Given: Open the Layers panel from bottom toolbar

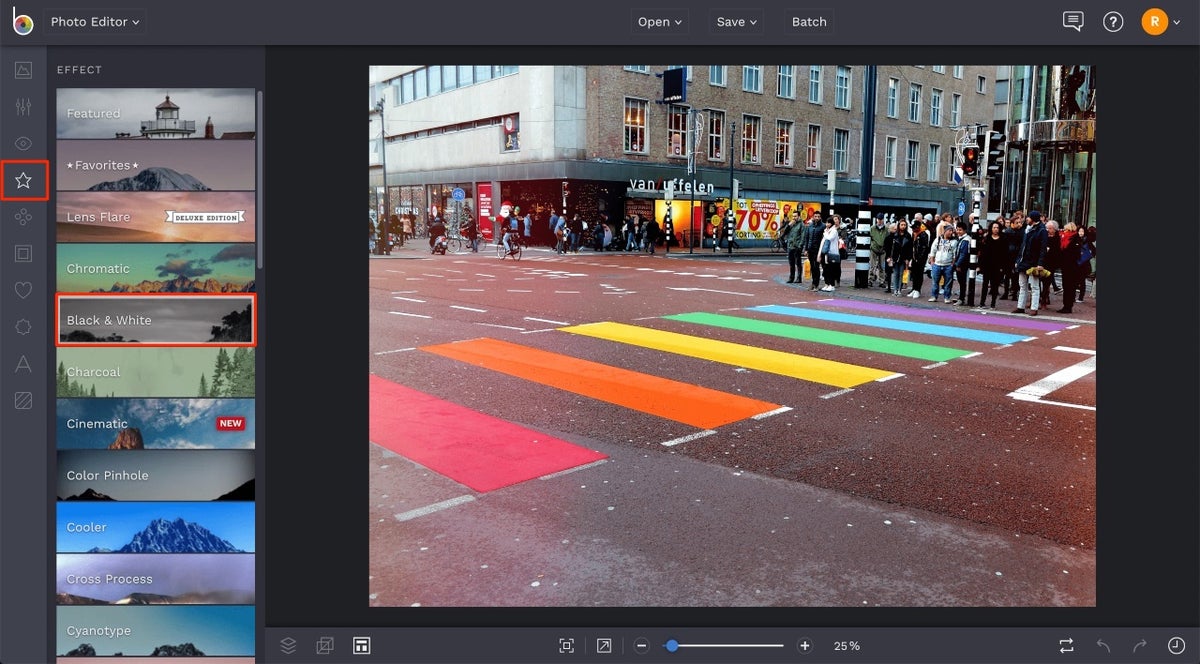Looking at the screenshot, I should [x=288, y=645].
